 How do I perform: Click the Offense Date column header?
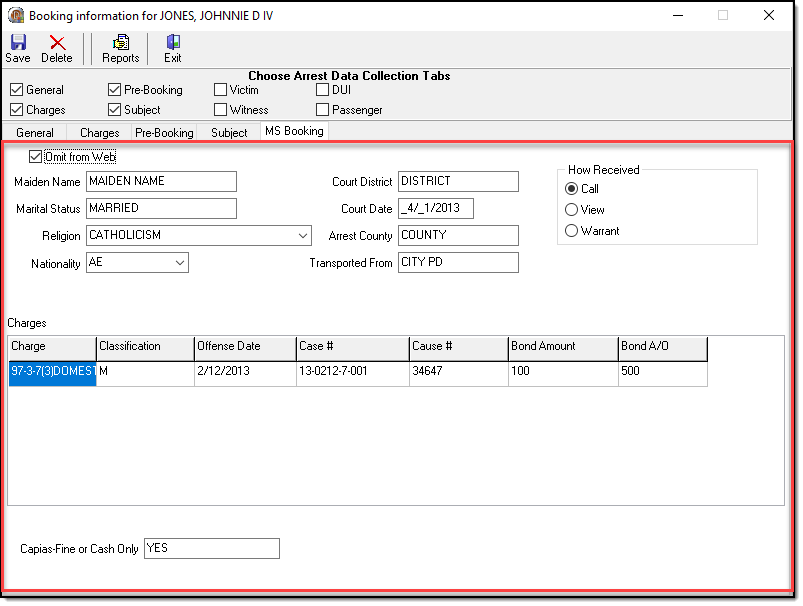click(244, 346)
